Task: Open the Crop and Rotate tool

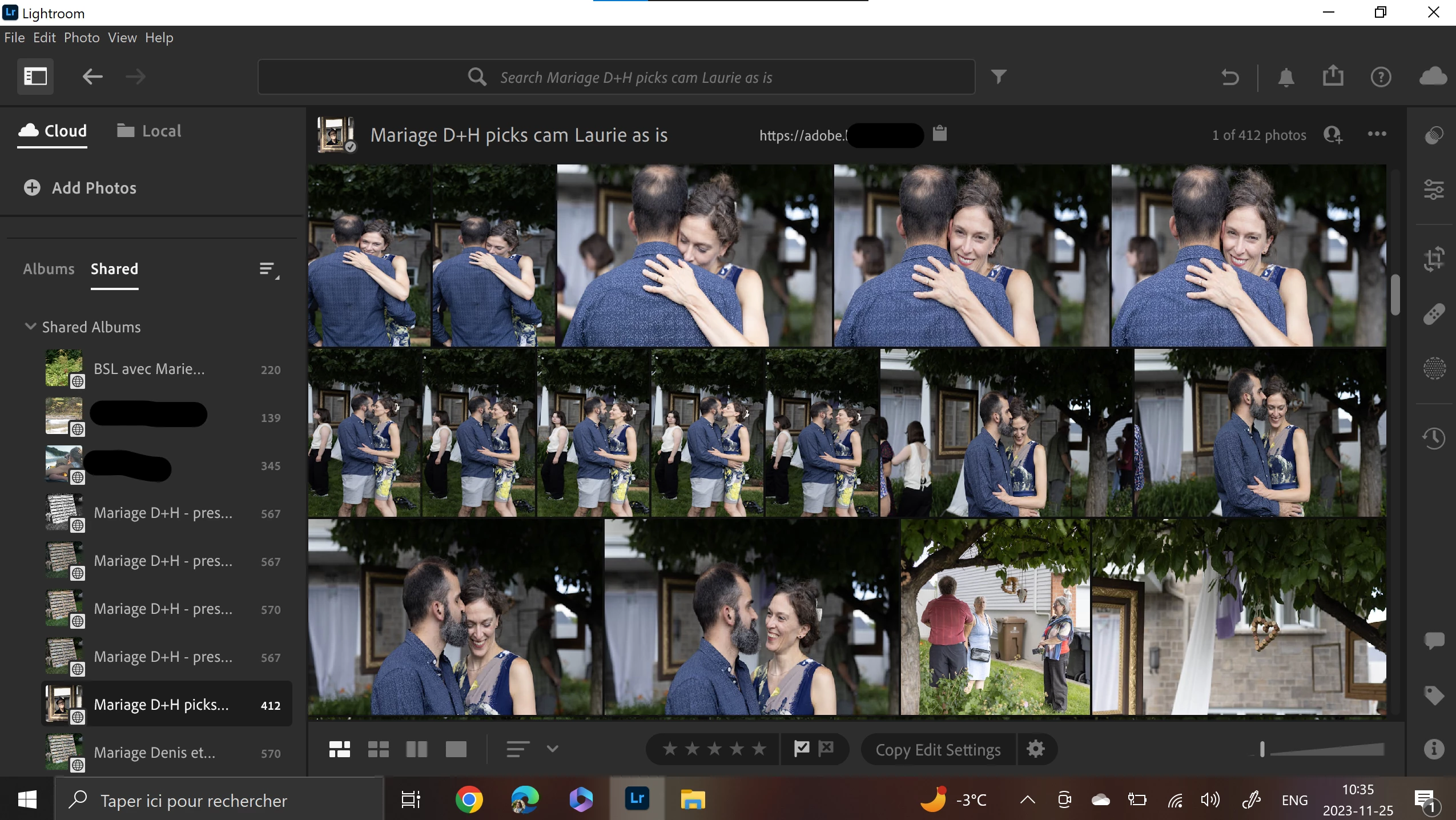Action: pyautogui.click(x=1434, y=259)
